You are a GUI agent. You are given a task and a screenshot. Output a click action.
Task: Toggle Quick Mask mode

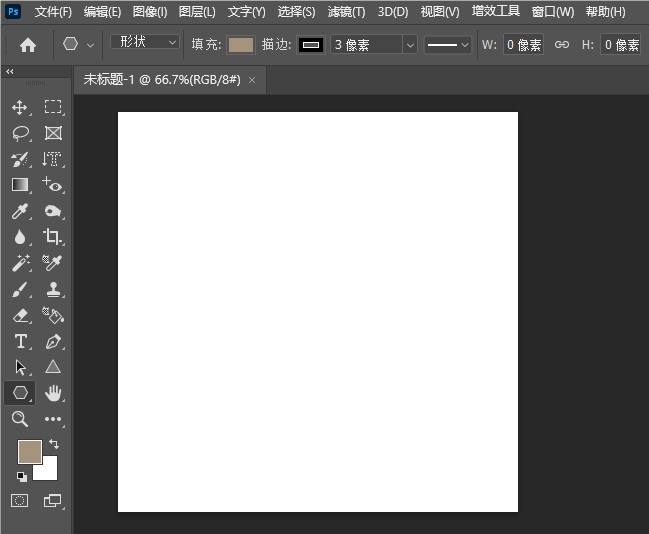19,500
